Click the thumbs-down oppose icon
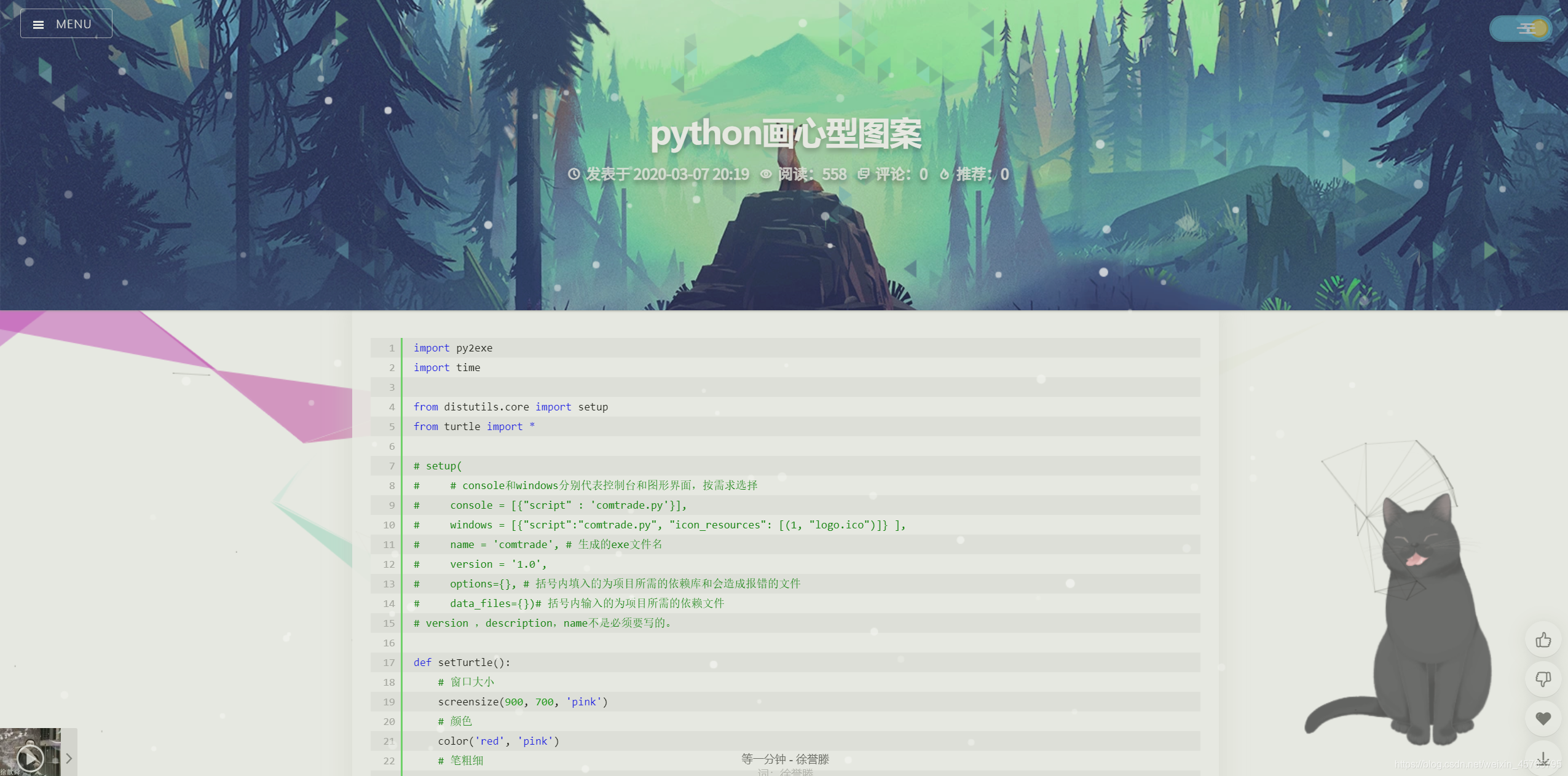 pos(1543,679)
